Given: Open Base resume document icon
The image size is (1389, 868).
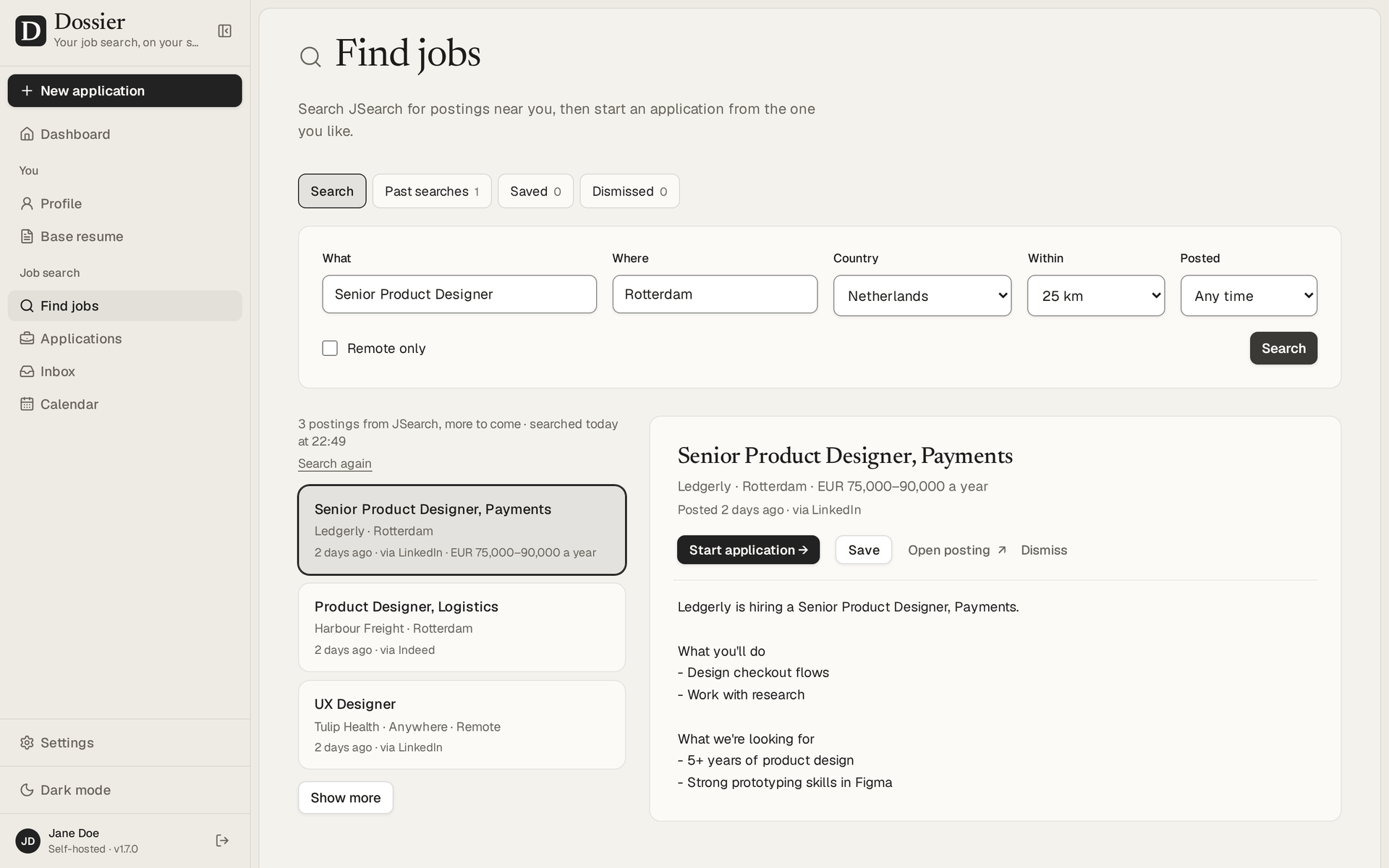Looking at the screenshot, I should coord(27,237).
